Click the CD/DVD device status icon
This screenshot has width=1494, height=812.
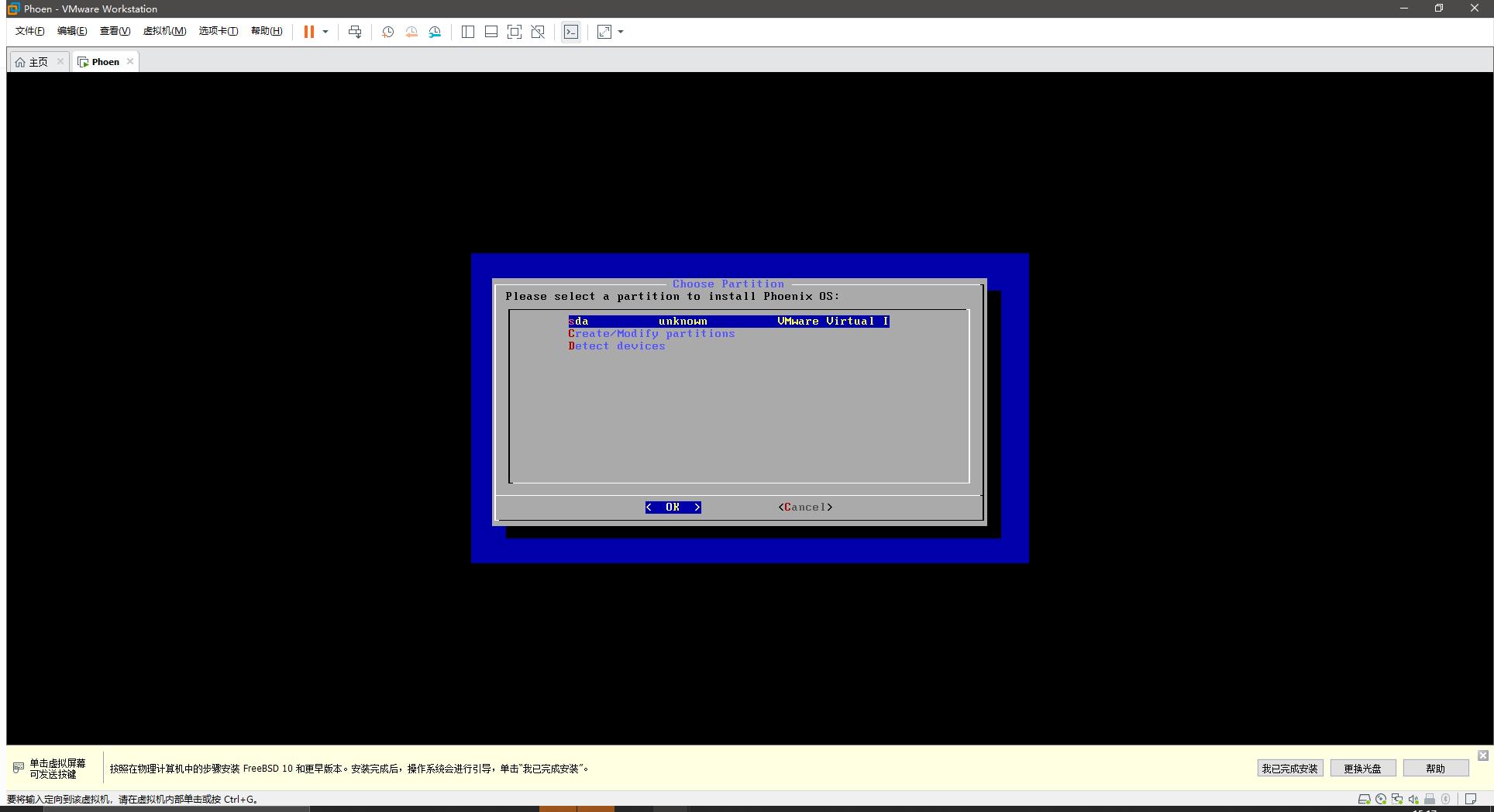1380,799
